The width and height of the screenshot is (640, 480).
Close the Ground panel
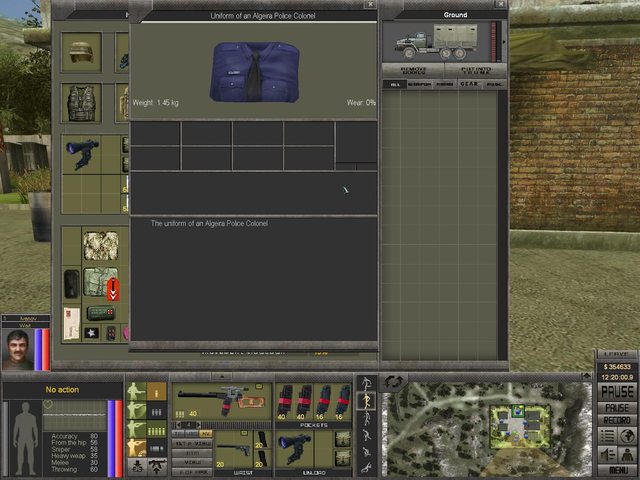coord(501,4)
